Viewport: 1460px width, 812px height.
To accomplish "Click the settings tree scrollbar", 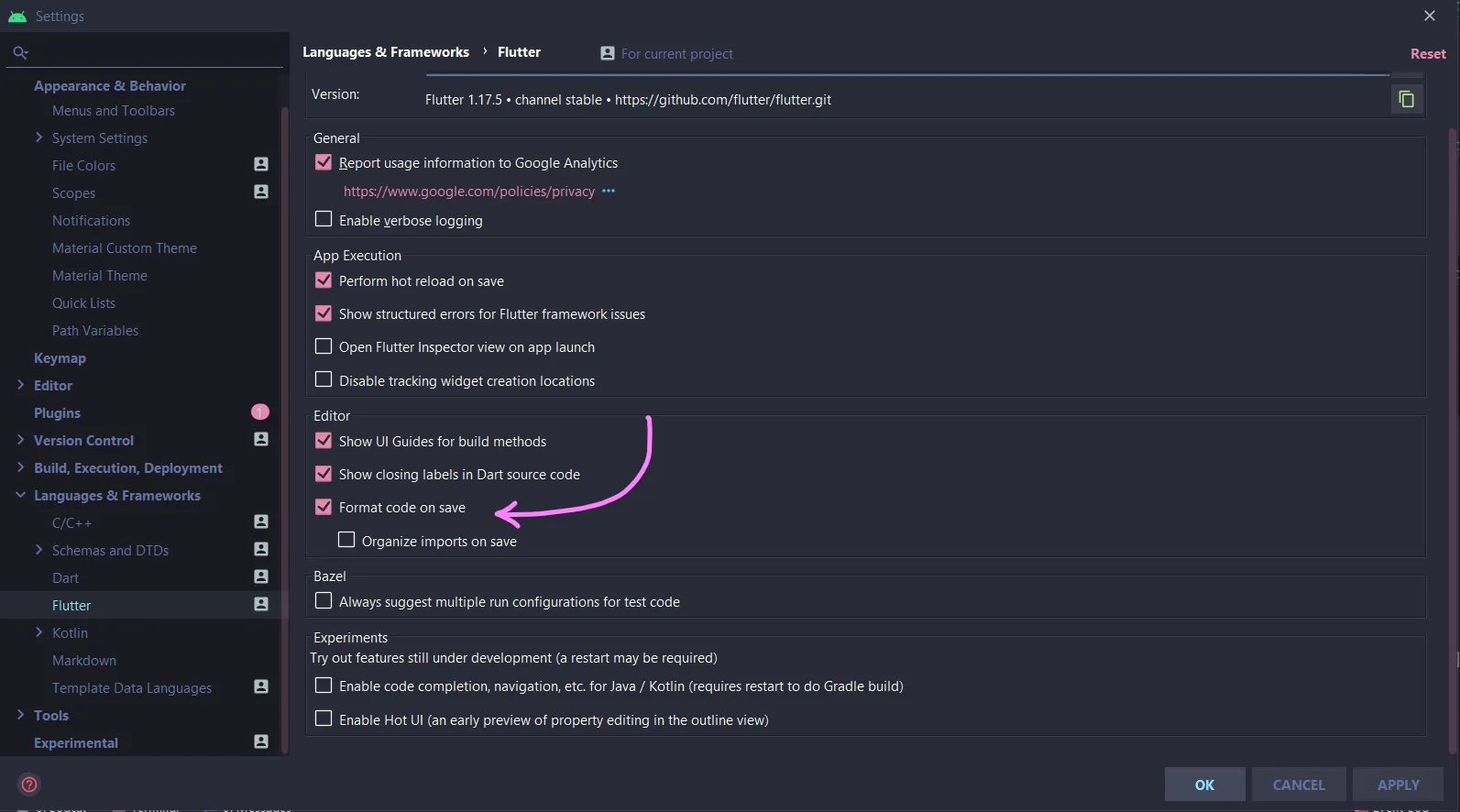I will [285, 431].
